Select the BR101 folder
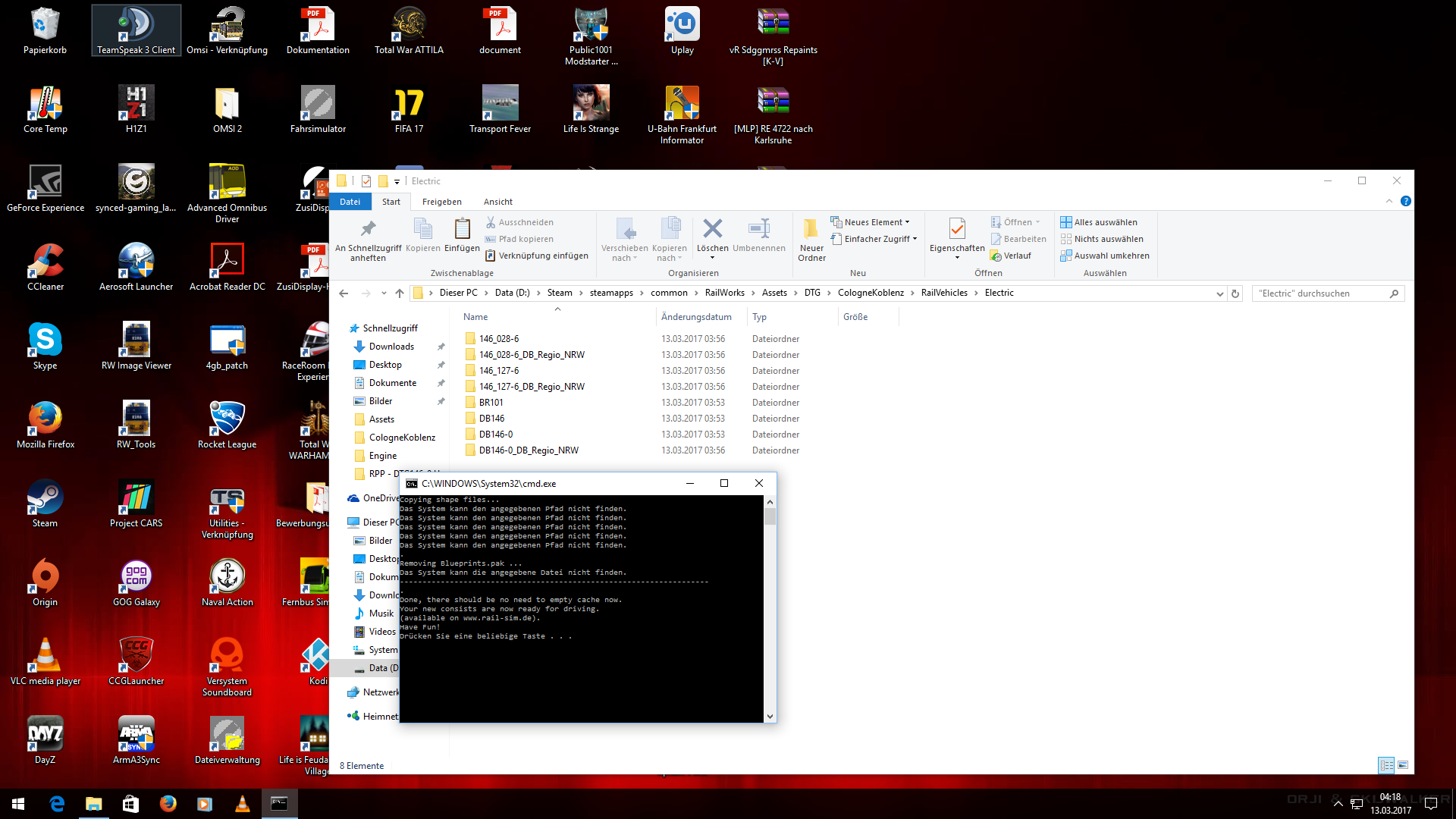This screenshot has height=819, width=1456. (491, 403)
